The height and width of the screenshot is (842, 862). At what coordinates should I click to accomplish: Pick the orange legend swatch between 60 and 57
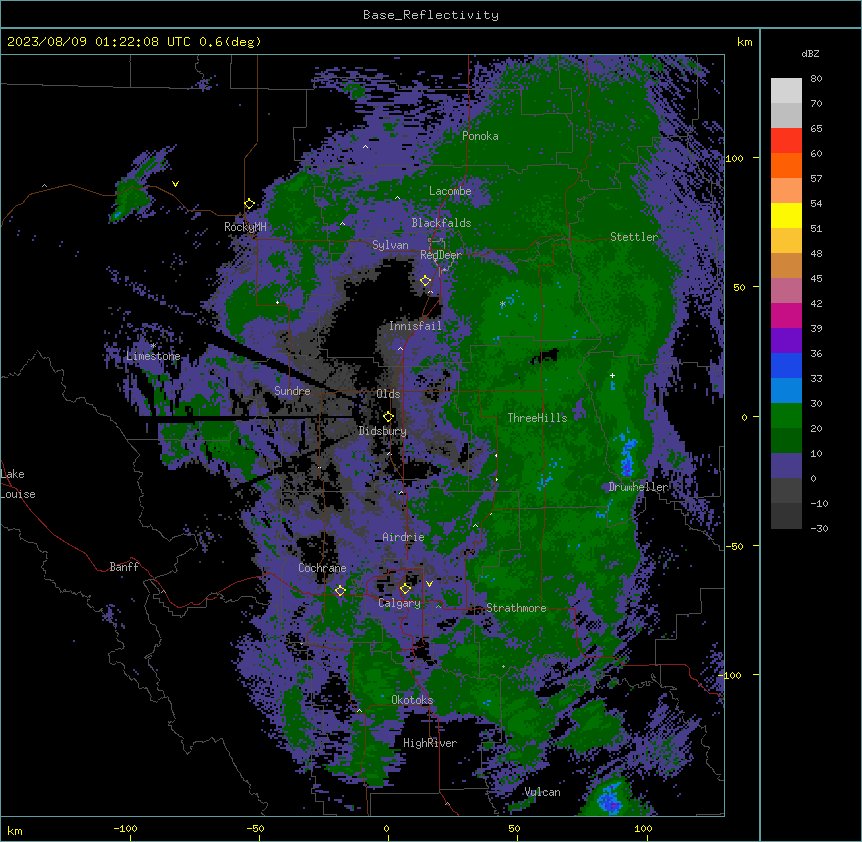[x=786, y=165]
